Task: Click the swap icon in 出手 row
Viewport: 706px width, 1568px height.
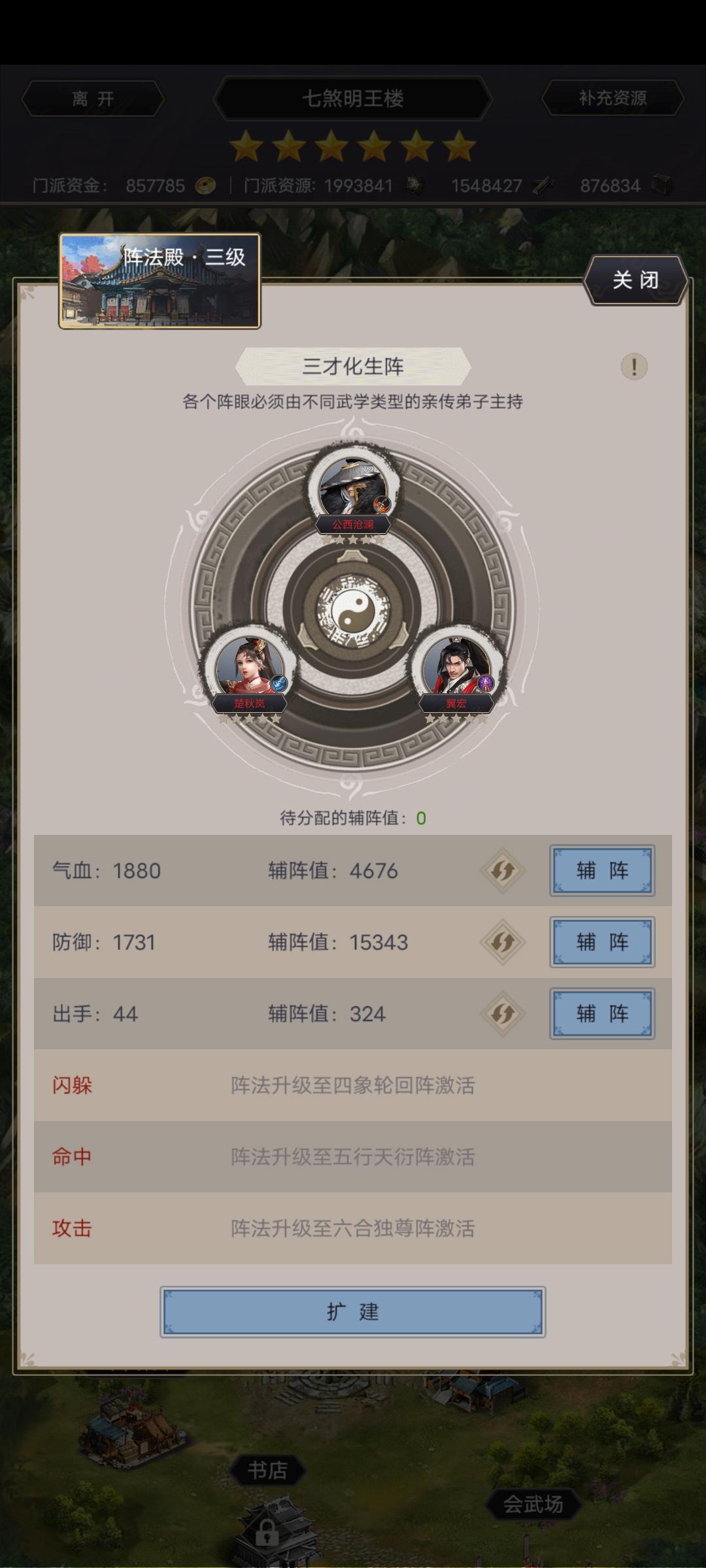Action: point(503,1014)
